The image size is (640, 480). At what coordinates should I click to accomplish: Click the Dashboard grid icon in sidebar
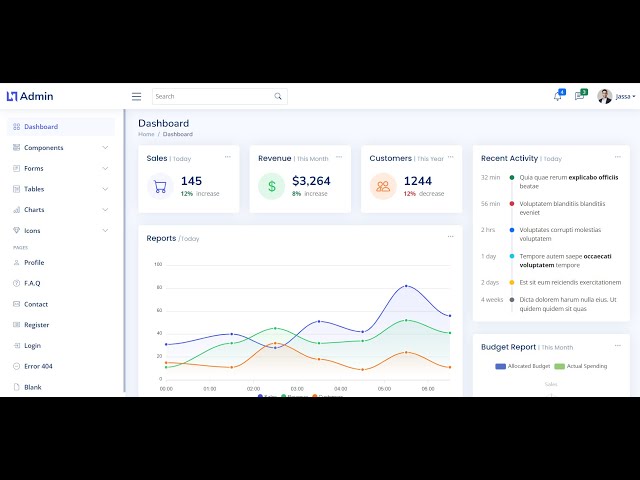tap(16, 127)
